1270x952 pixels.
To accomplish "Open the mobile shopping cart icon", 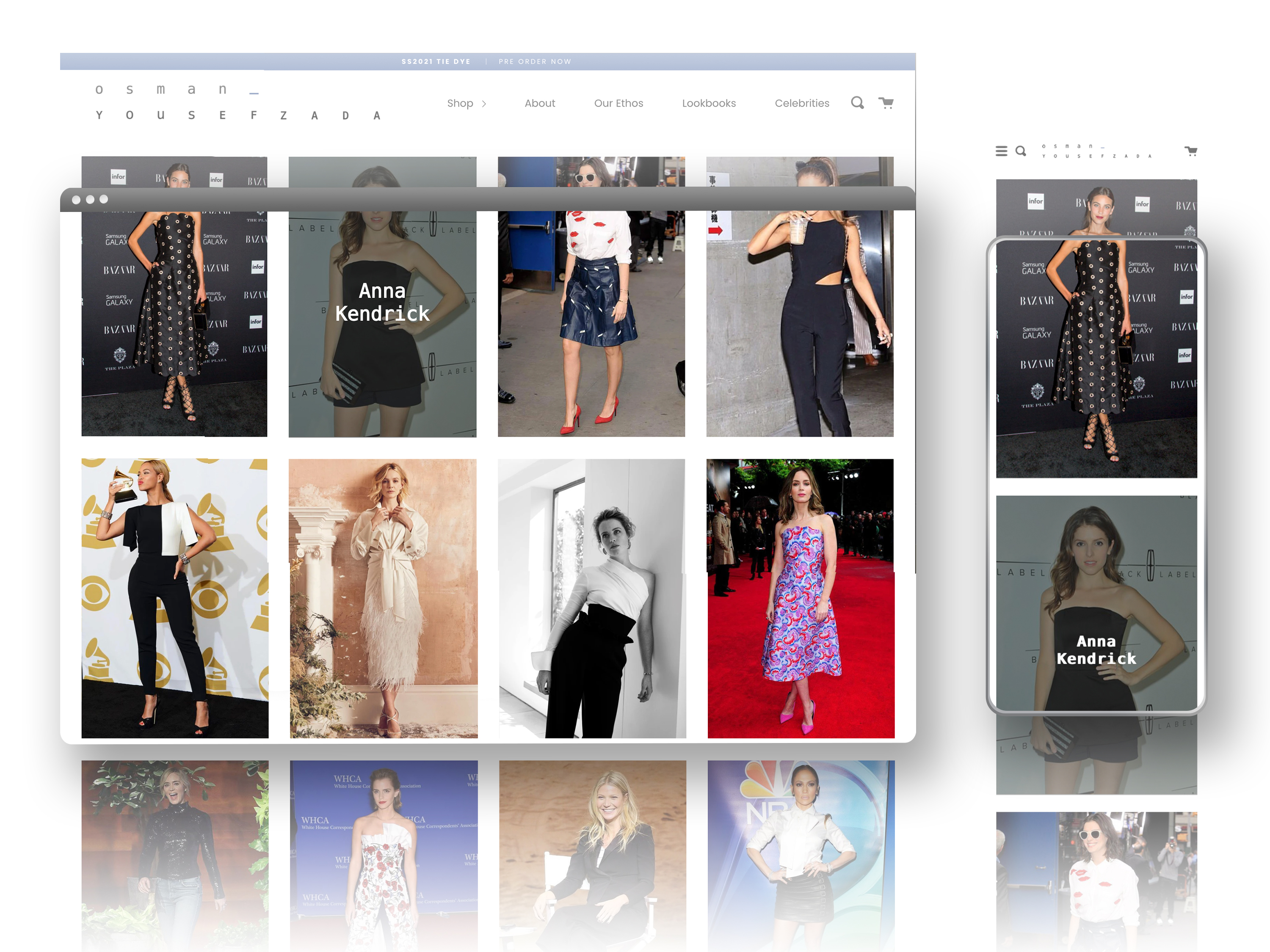I will coord(1191,151).
